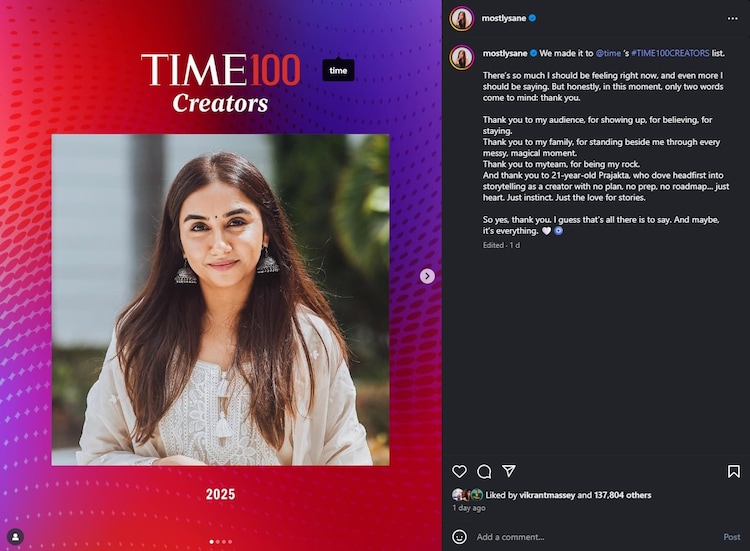Jump to second carousel dot indicator
The height and width of the screenshot is (551, 750).
pos(218,542)
